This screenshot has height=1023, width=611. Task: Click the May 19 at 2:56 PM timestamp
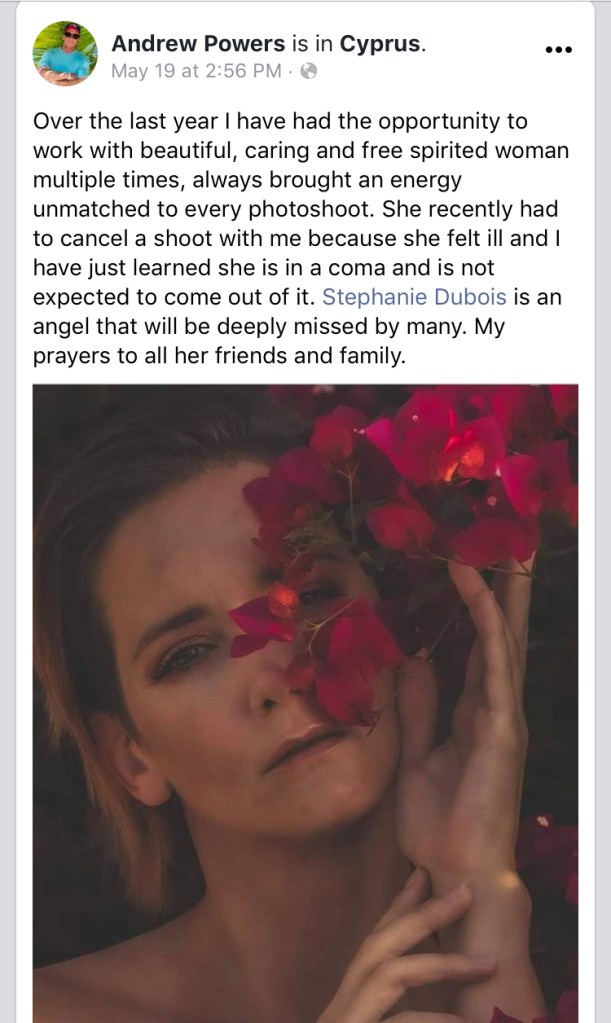195,71
